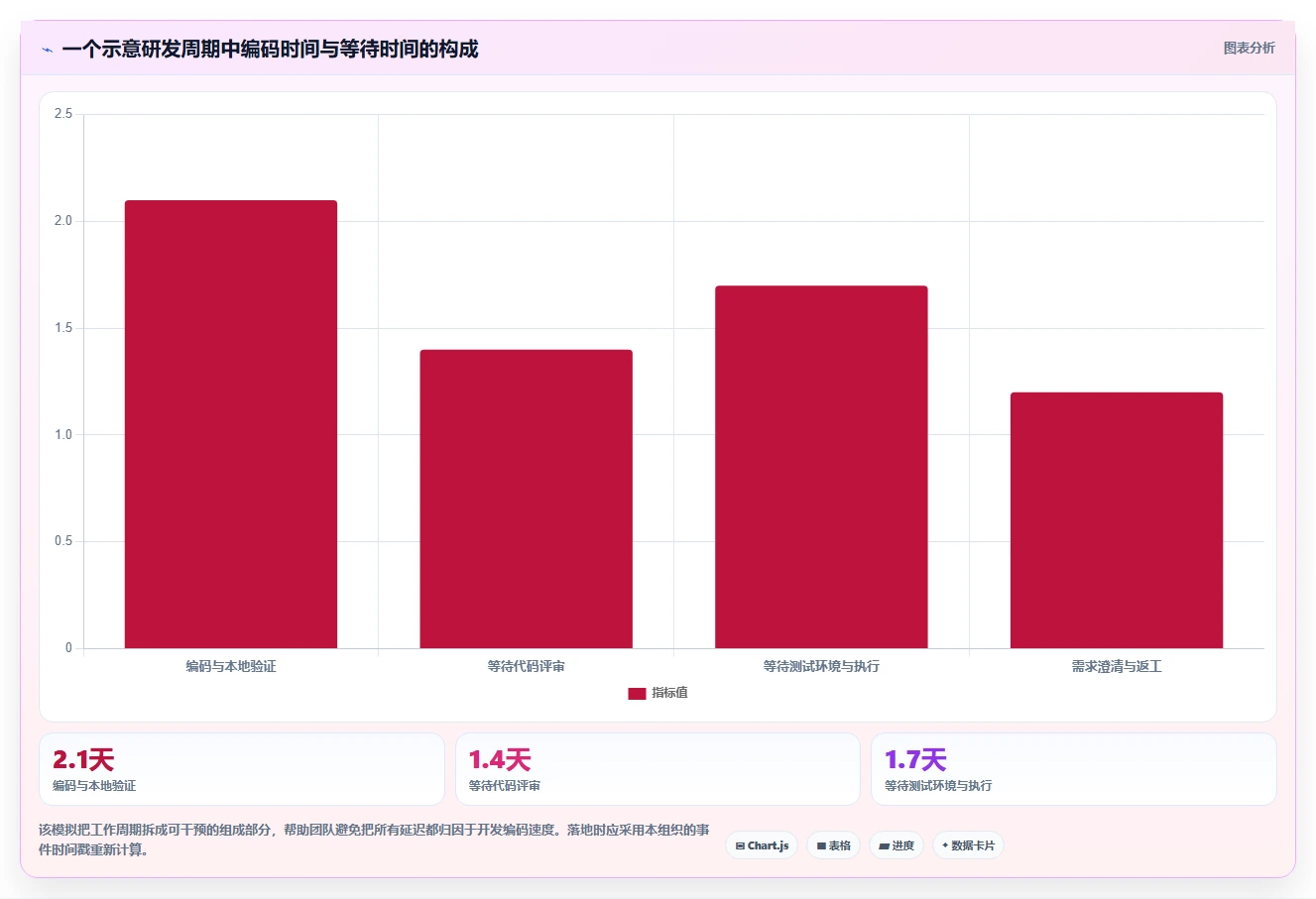Image resolution: width=1316 pixels, height=899 pixels.
Task: Click the 1.0 y-axis tick label
Action: tap(63, 434)
